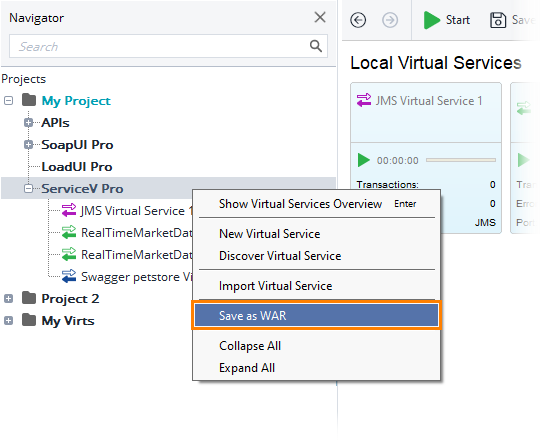Select the My Project folder icon
Screen dimensions: 541x441
[29, 100]
